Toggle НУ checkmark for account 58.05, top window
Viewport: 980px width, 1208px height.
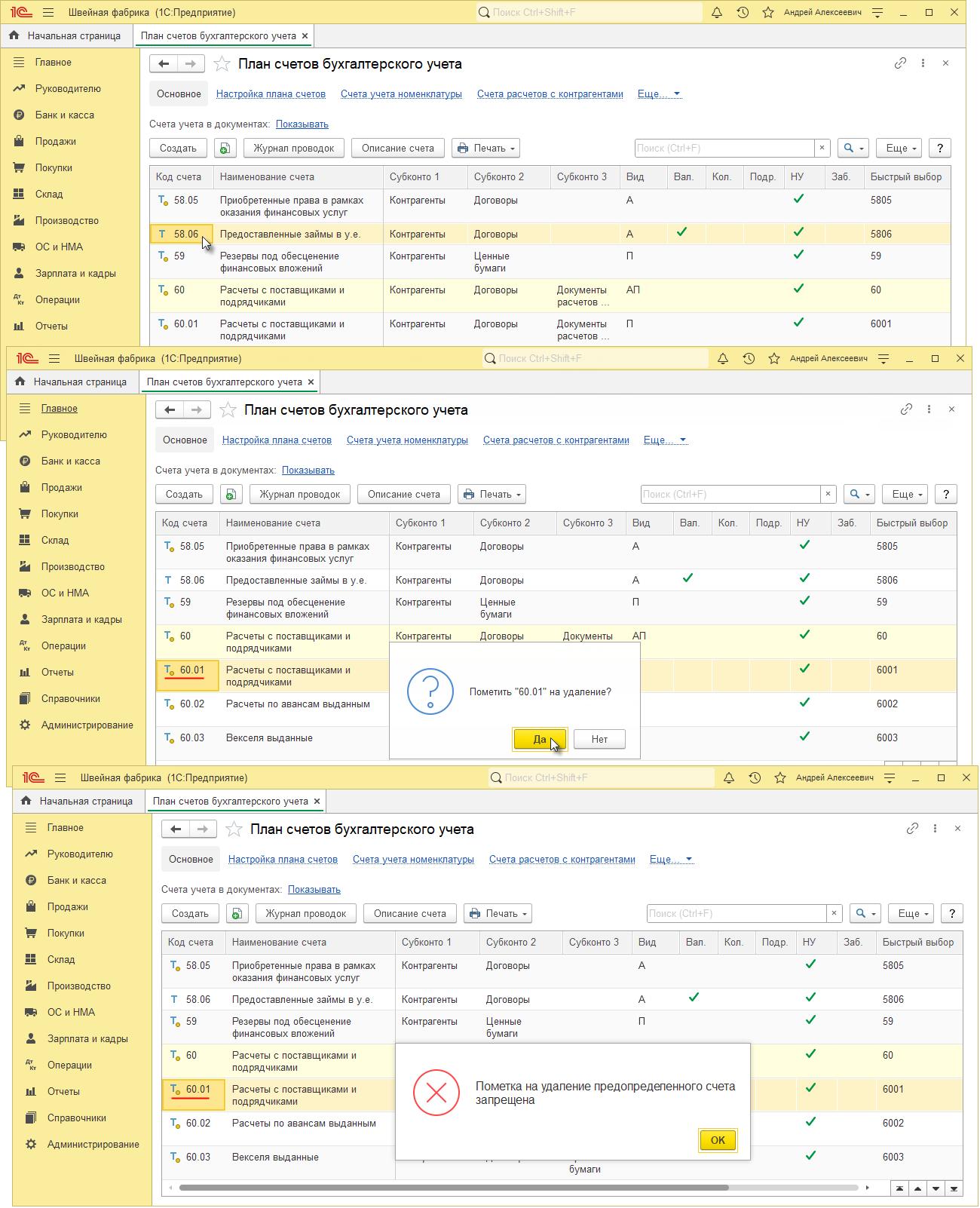pos(798,199)
